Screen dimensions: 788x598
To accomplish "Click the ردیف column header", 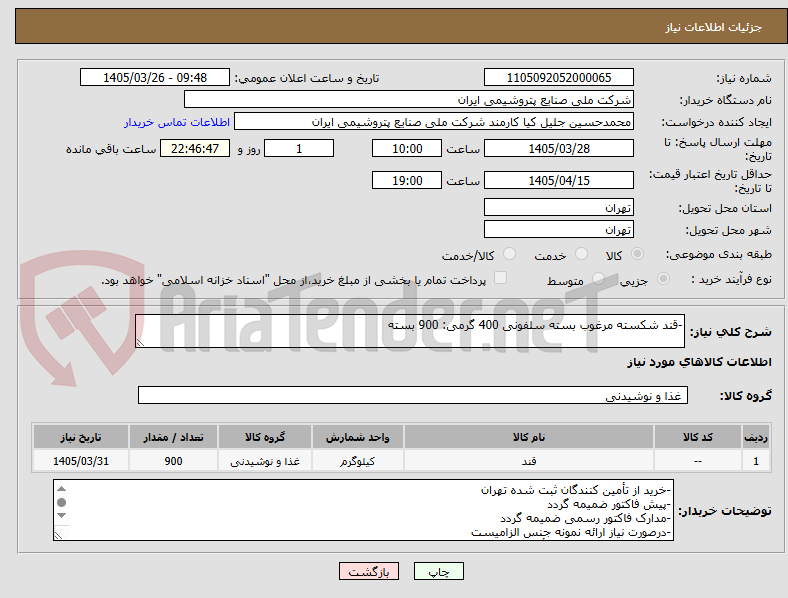I will (x=756, y=437).
